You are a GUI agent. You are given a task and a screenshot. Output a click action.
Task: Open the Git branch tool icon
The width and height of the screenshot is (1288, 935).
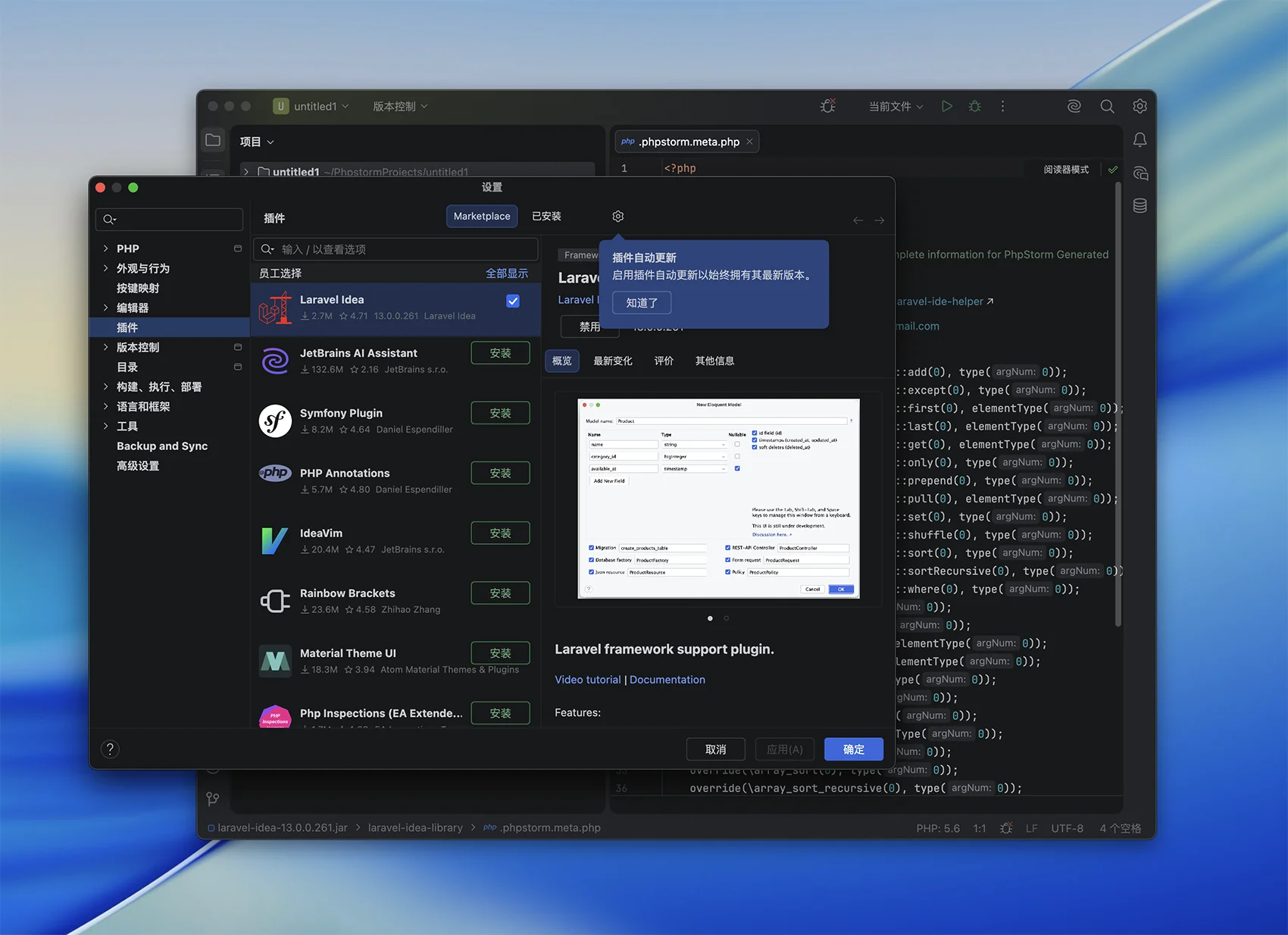pos(213,799)
